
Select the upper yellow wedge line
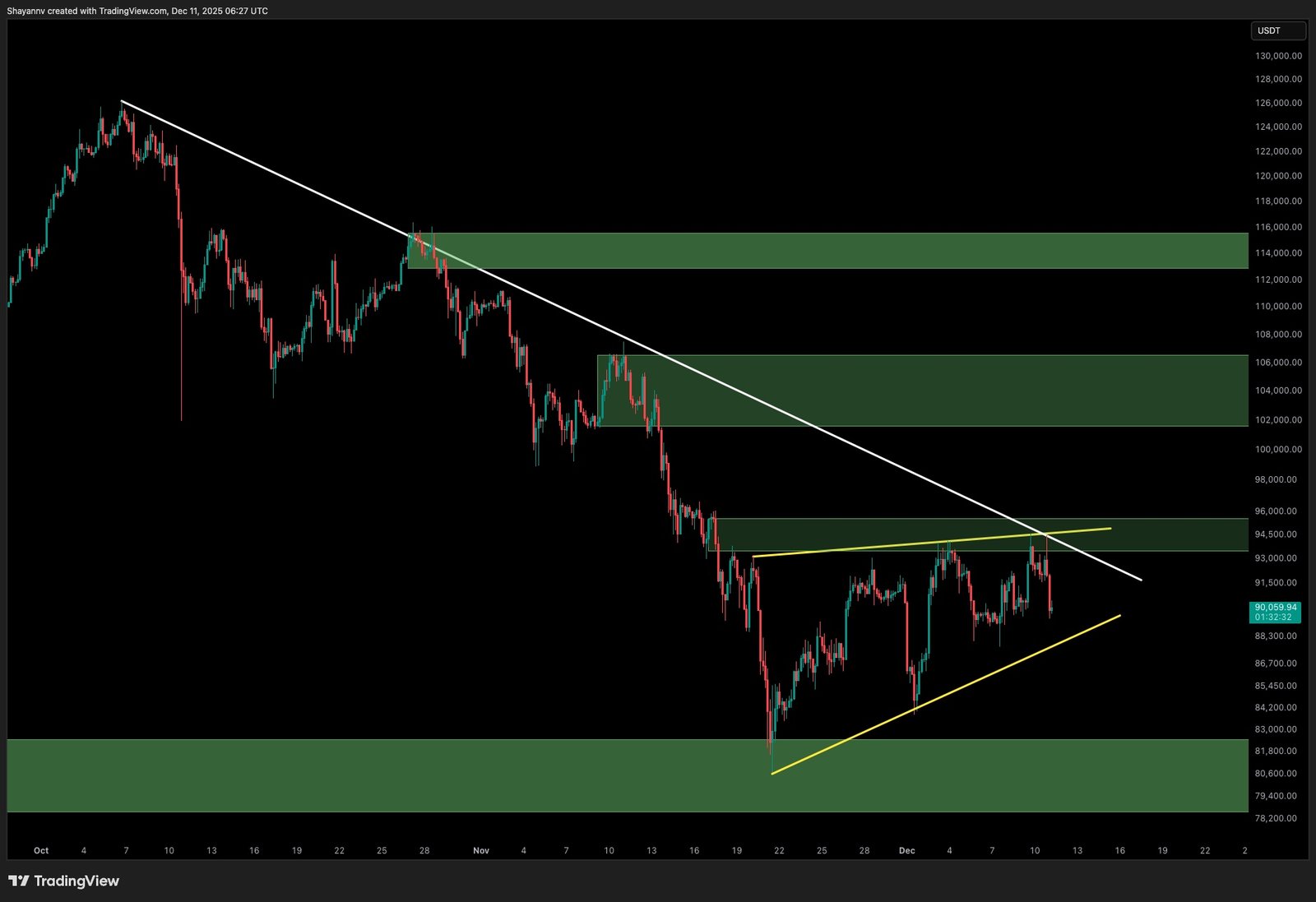(x=932, y=543)
